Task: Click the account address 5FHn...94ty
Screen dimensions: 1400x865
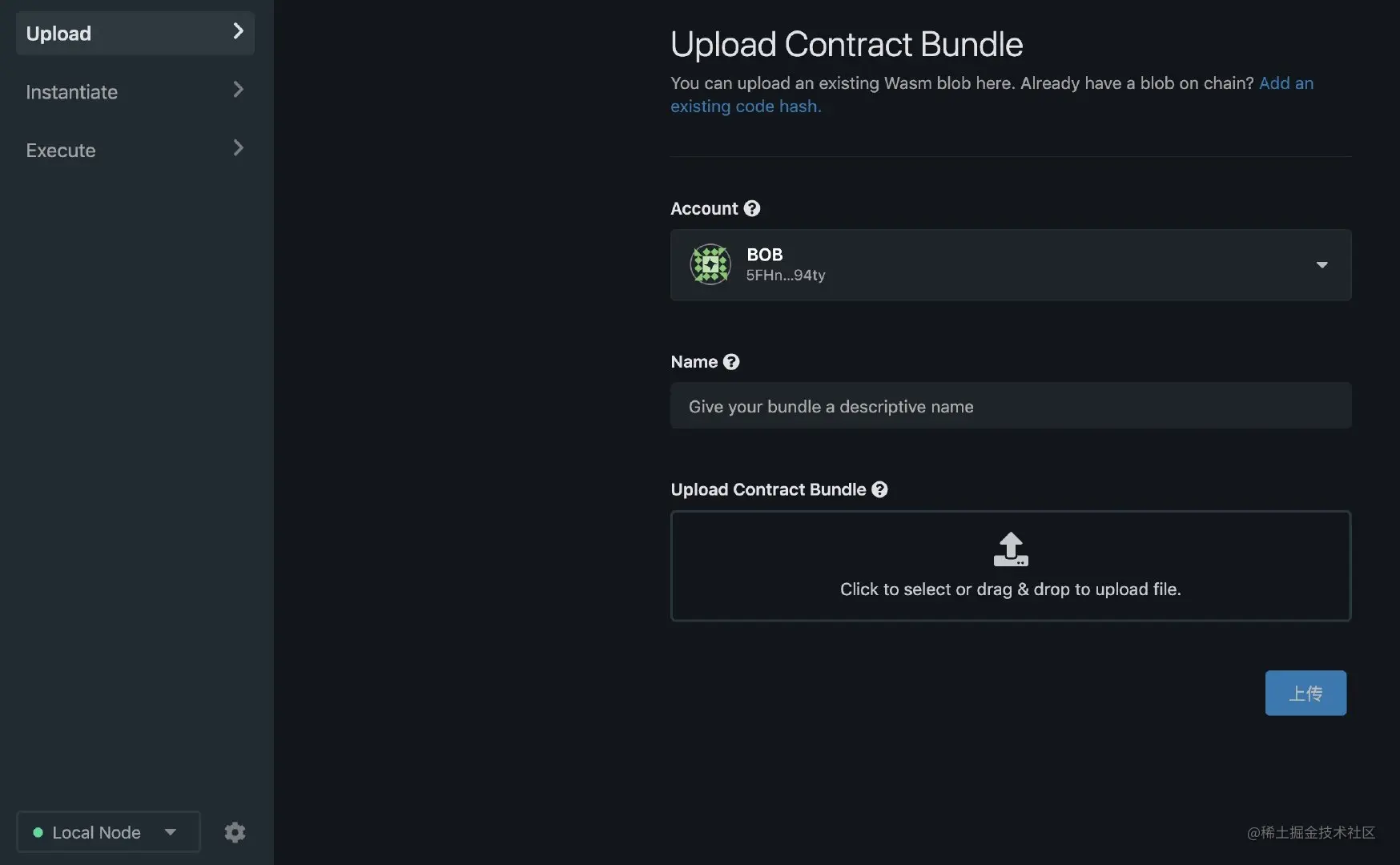Action: (786, 275)
